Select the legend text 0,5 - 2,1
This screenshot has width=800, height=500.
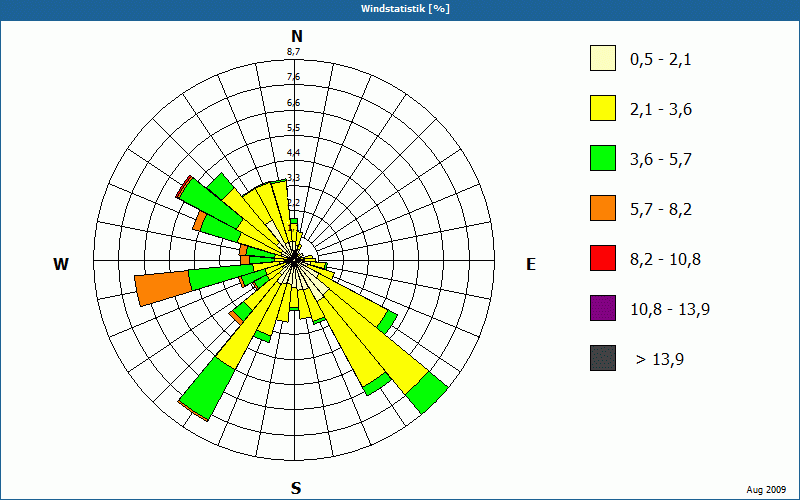661,60
